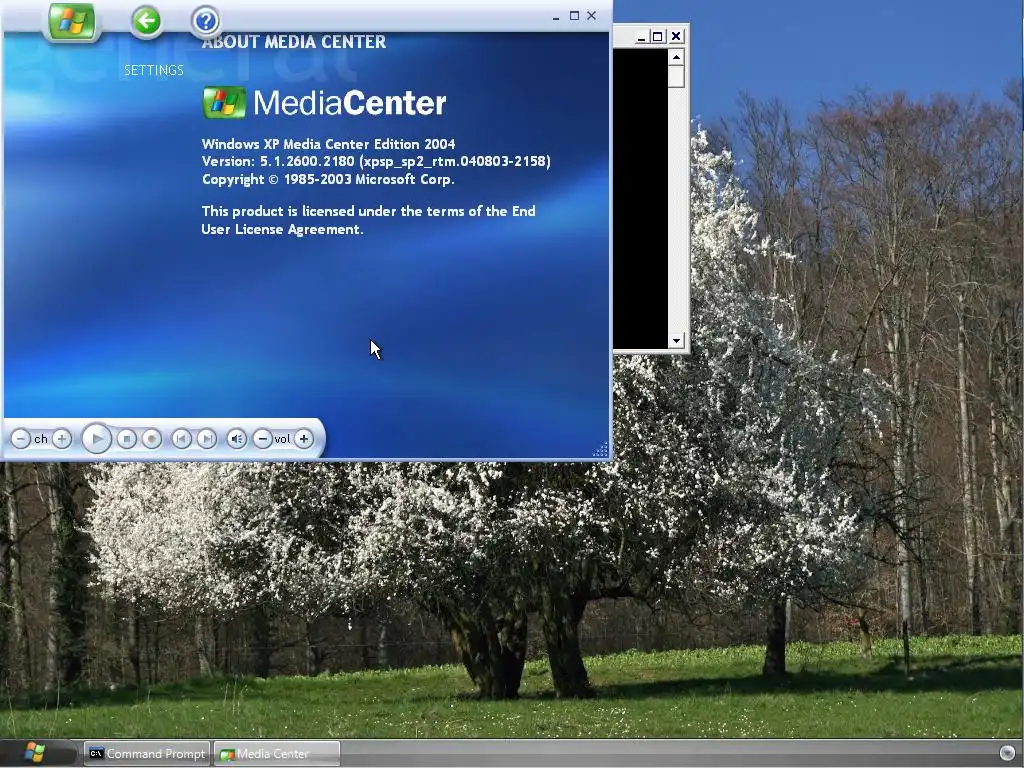
Task: Click the Media Center logo graphic
Action: coord(325,103)
